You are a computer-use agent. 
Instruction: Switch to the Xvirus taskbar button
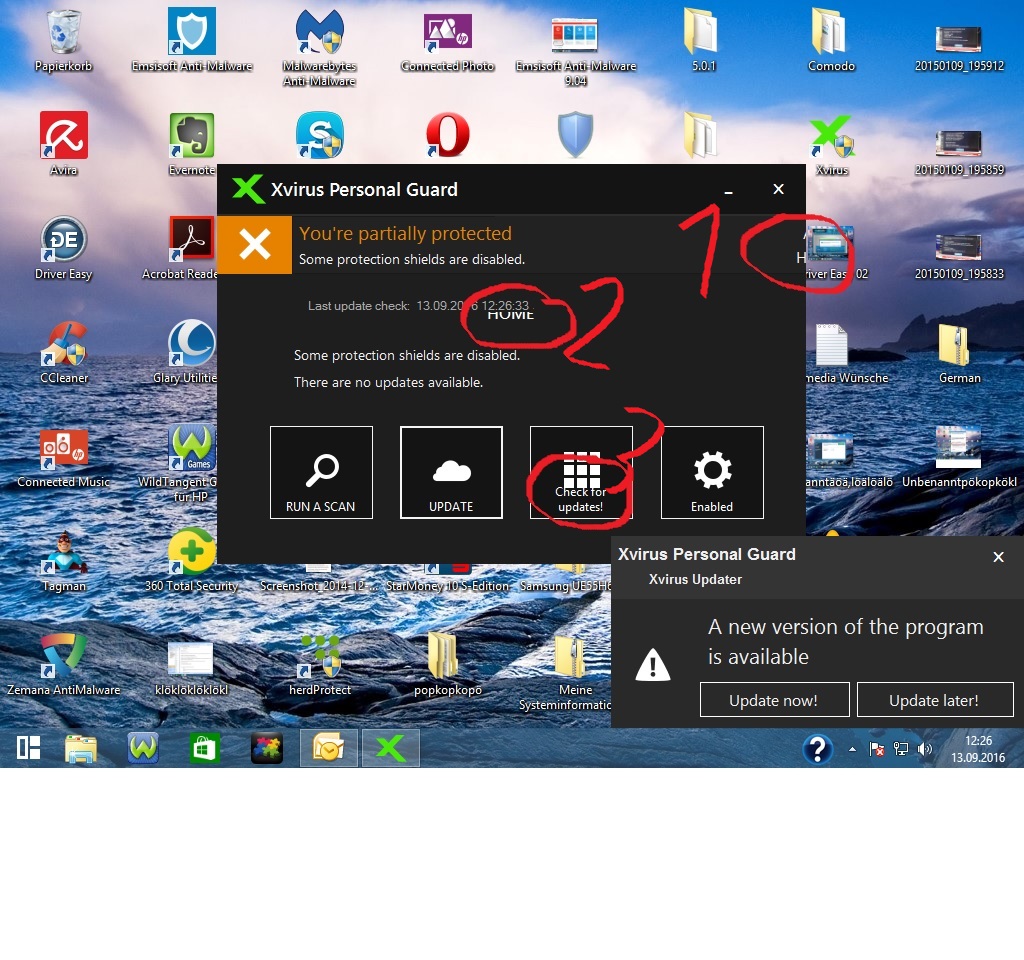tap(391, 748)
